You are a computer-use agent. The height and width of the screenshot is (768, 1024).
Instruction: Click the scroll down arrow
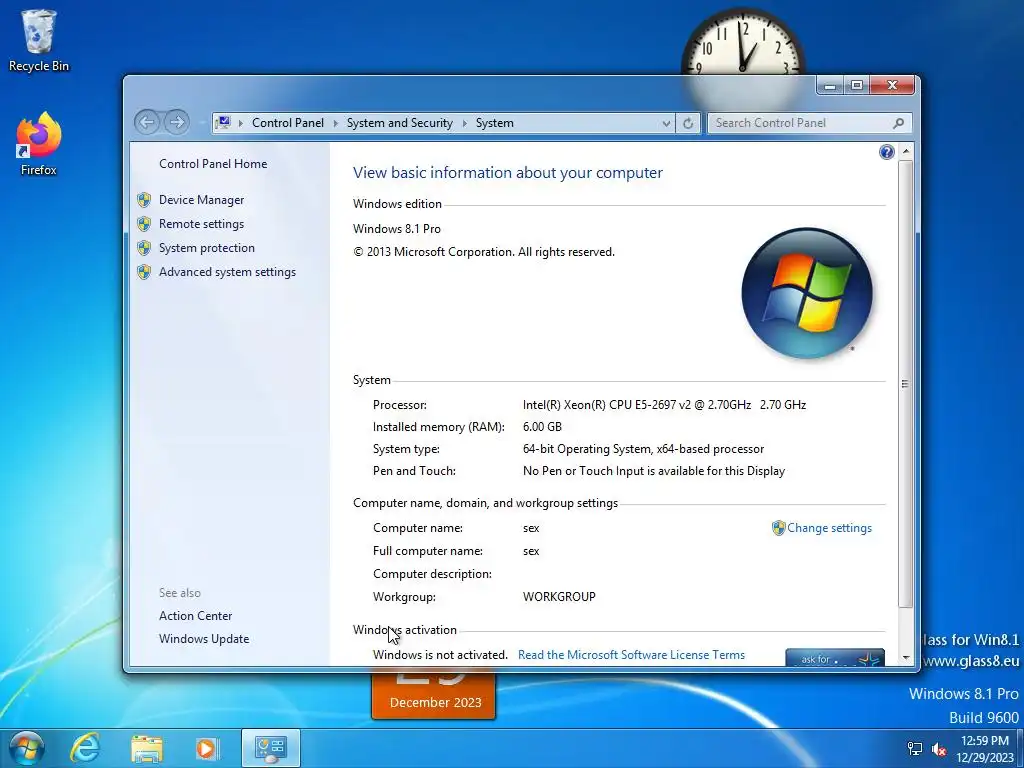pyautogui.click(x=905, y=658)
